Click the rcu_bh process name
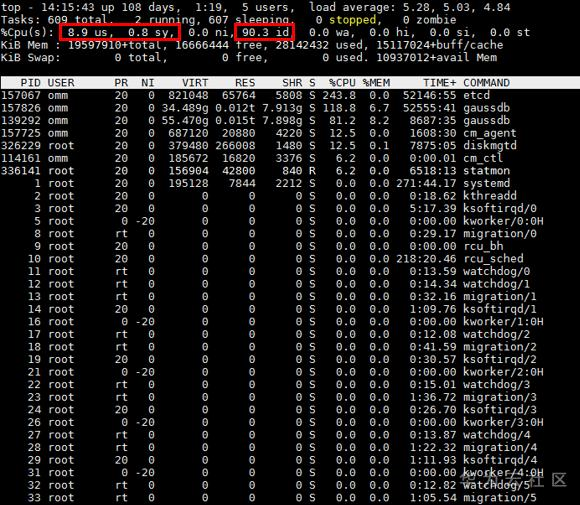 (x=483, y=246)
